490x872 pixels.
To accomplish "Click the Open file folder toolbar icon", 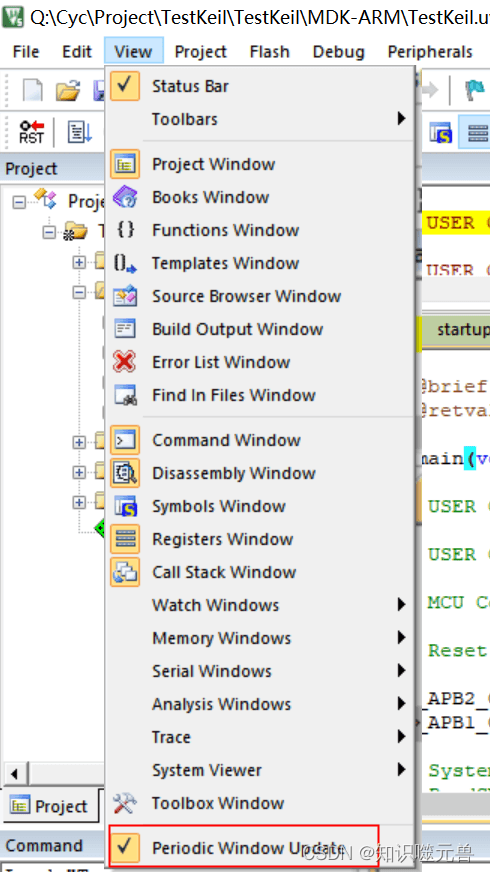I will (68, 90).
